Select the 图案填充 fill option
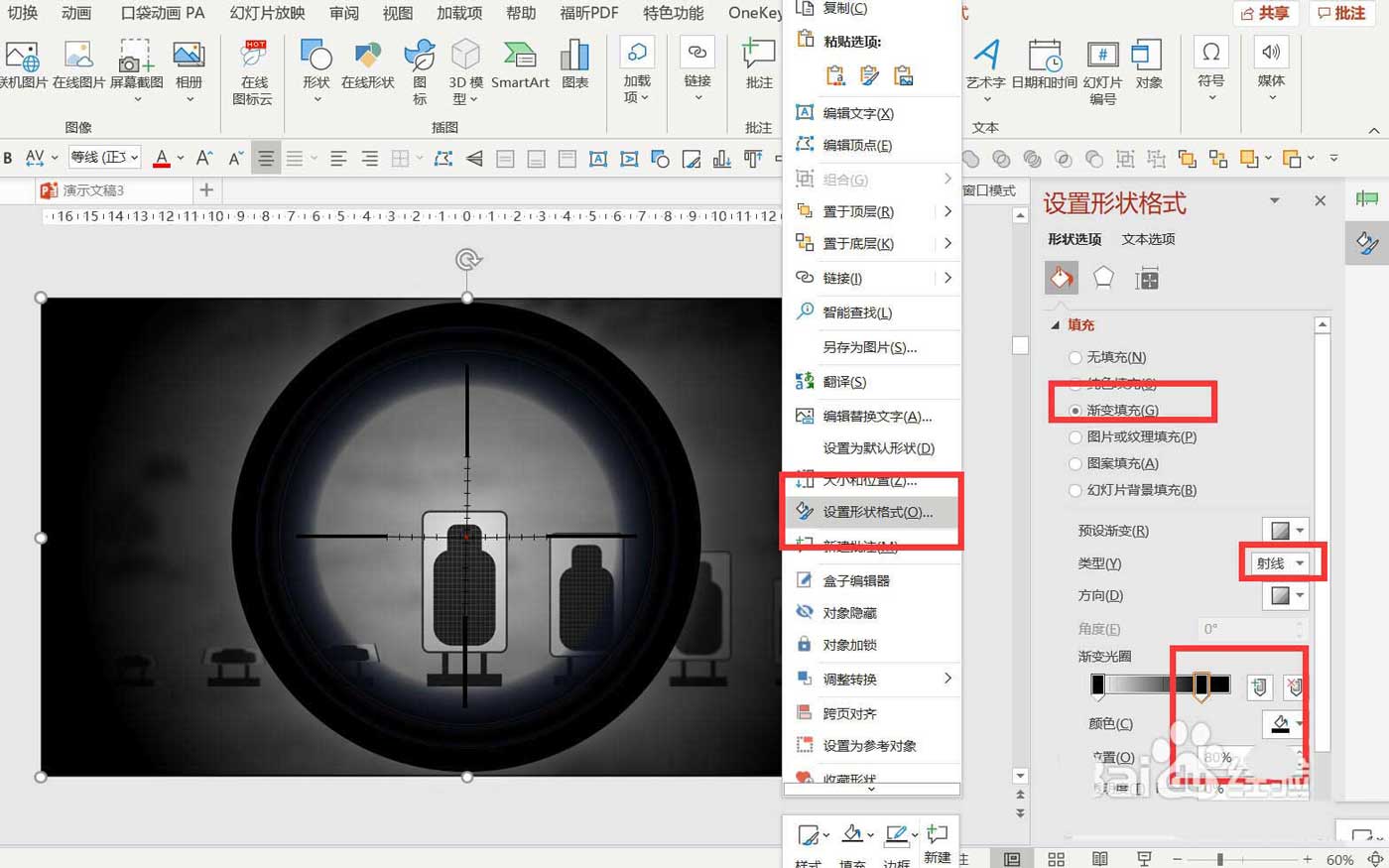Viewport: 1389px width, 868px height. coord(1075,463)
